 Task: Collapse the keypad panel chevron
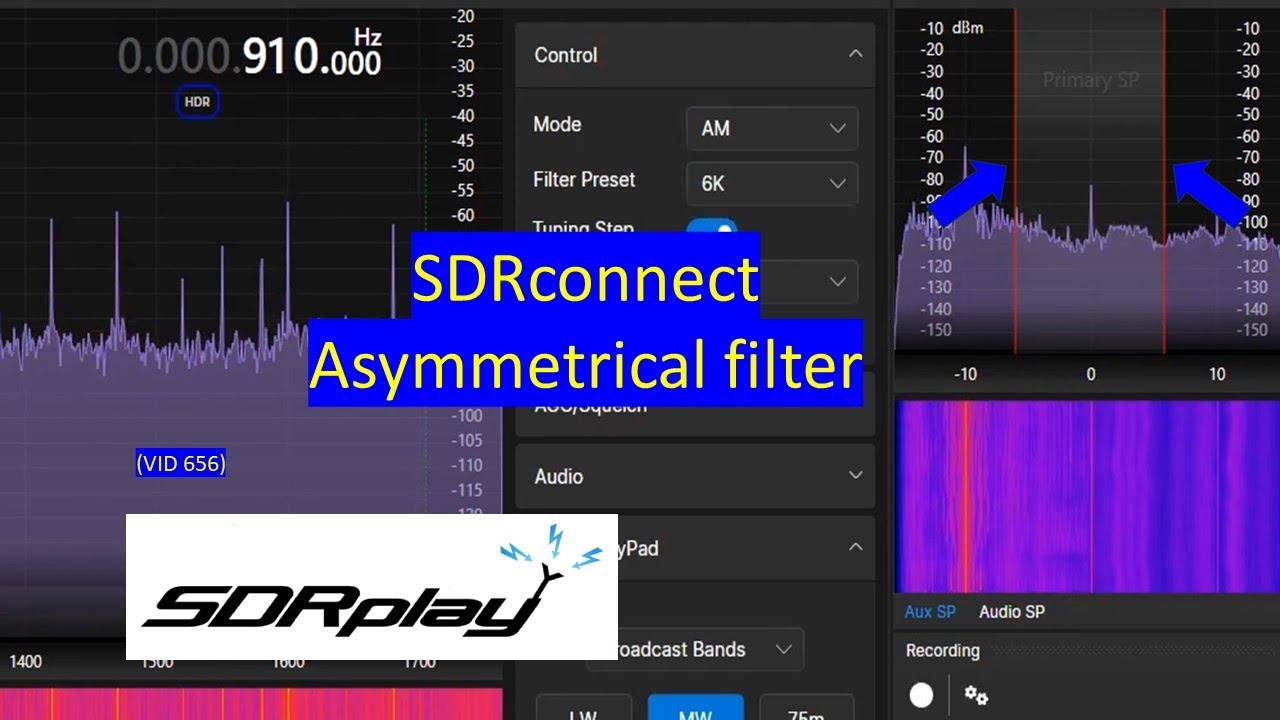855,547
